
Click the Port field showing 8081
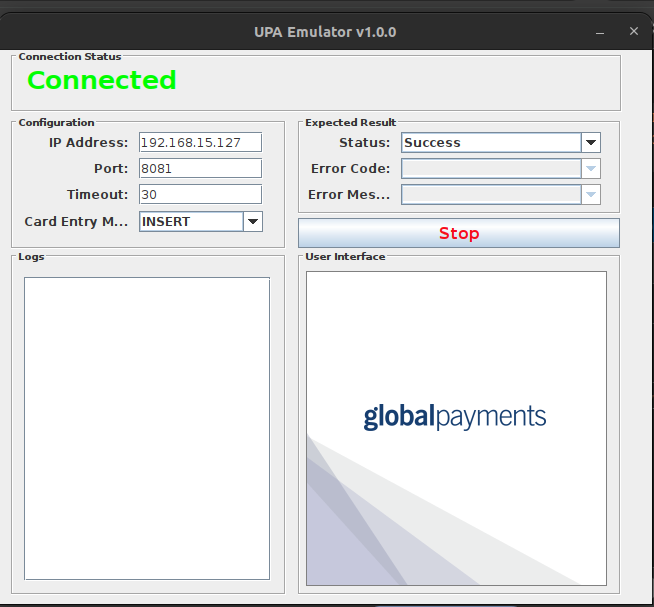(x=200, y=169)
